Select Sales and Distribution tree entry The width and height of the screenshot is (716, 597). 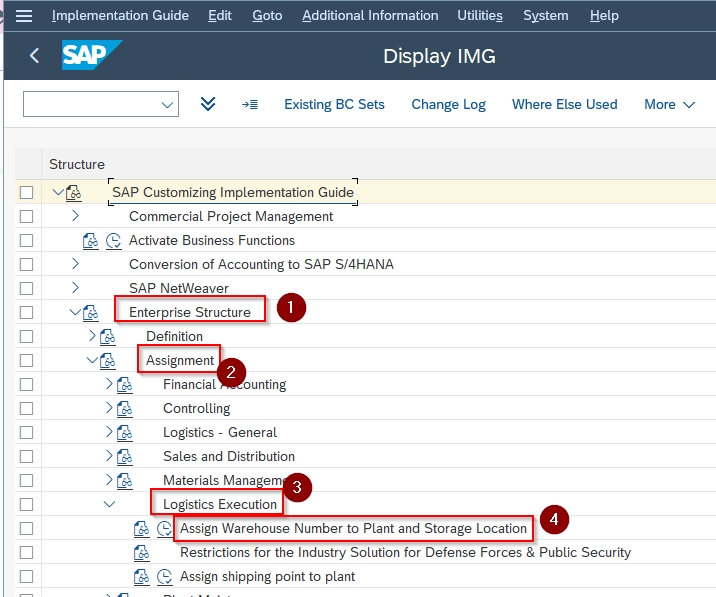tap(229, 456)
